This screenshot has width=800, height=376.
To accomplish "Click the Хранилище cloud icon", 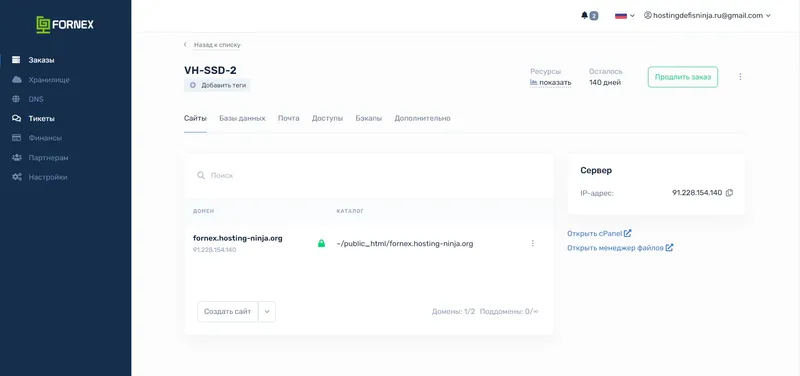I will (x=16, y=80).
